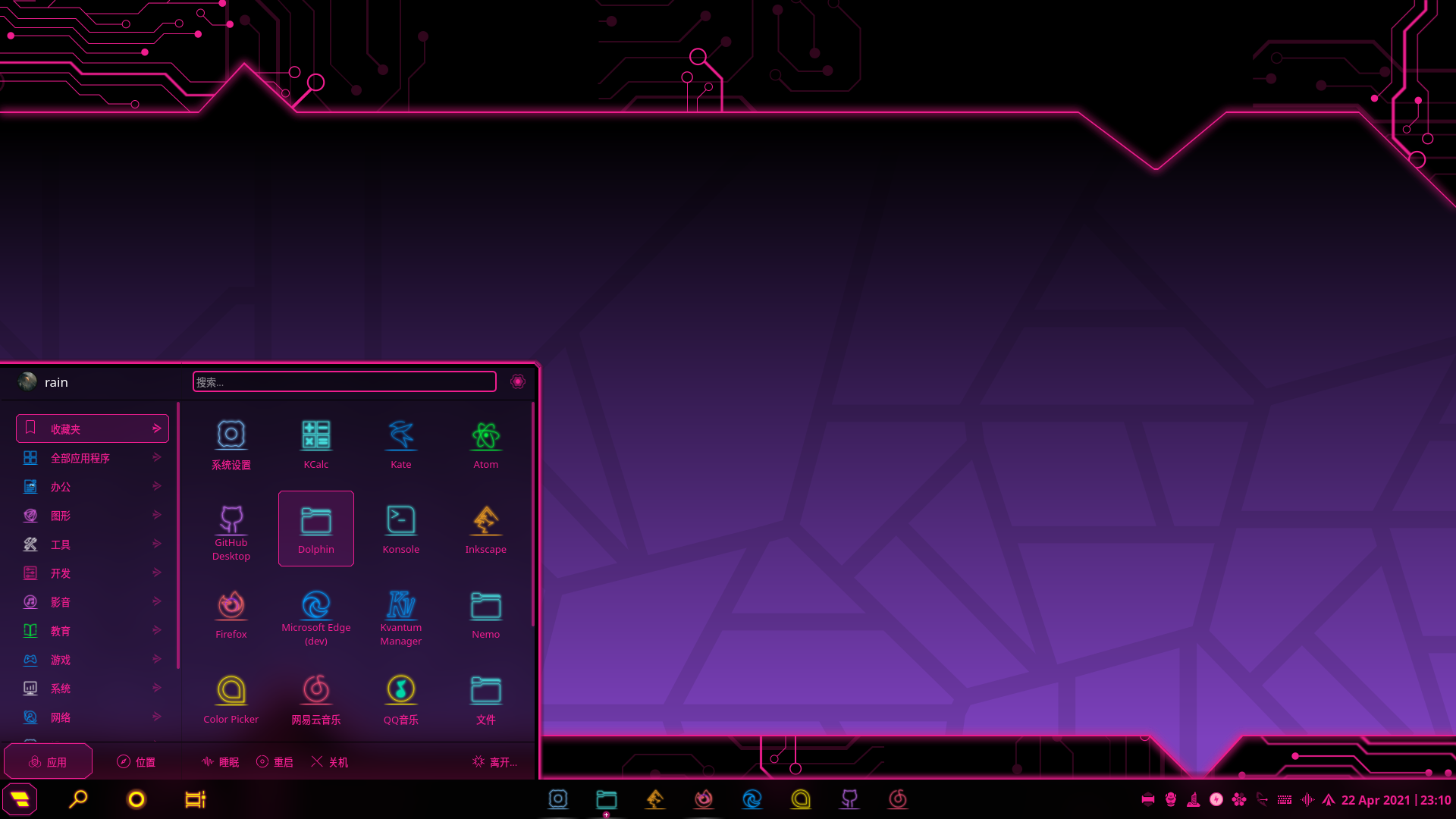Launch the Nemo file manager
The image size is (1456, 819).
[486, 613]
